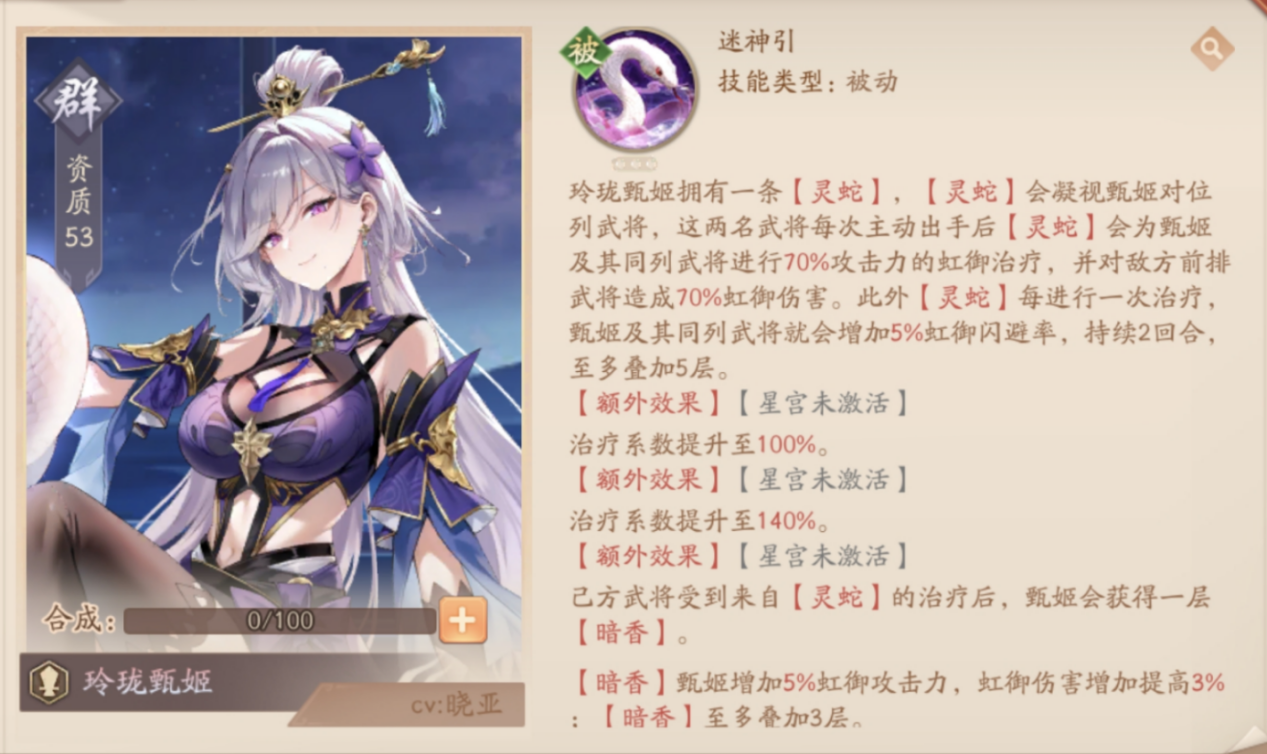Click the 技能类型：被动 label
1267x754 pixels.
808,81
